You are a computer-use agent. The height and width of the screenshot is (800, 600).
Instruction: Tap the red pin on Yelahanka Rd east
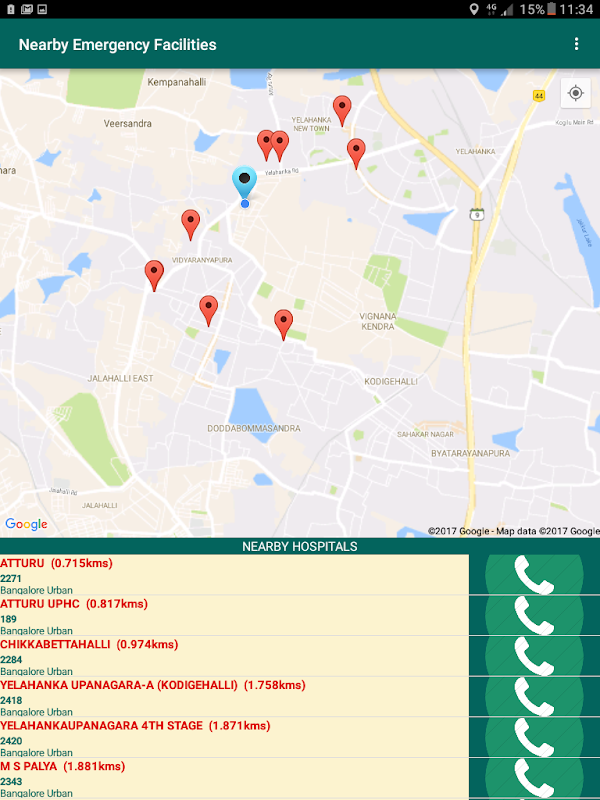[x=356, y=153]
